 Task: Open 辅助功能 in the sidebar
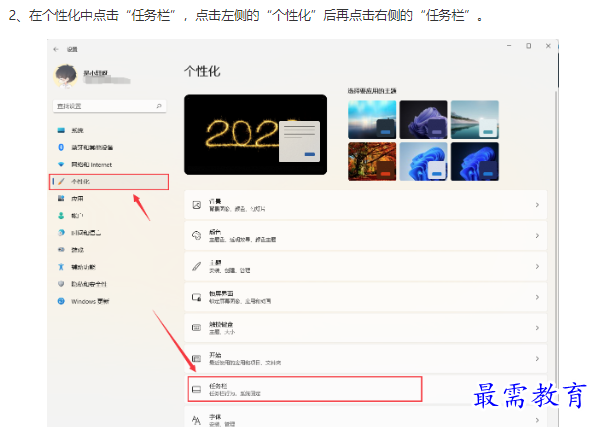click(83, 267)
